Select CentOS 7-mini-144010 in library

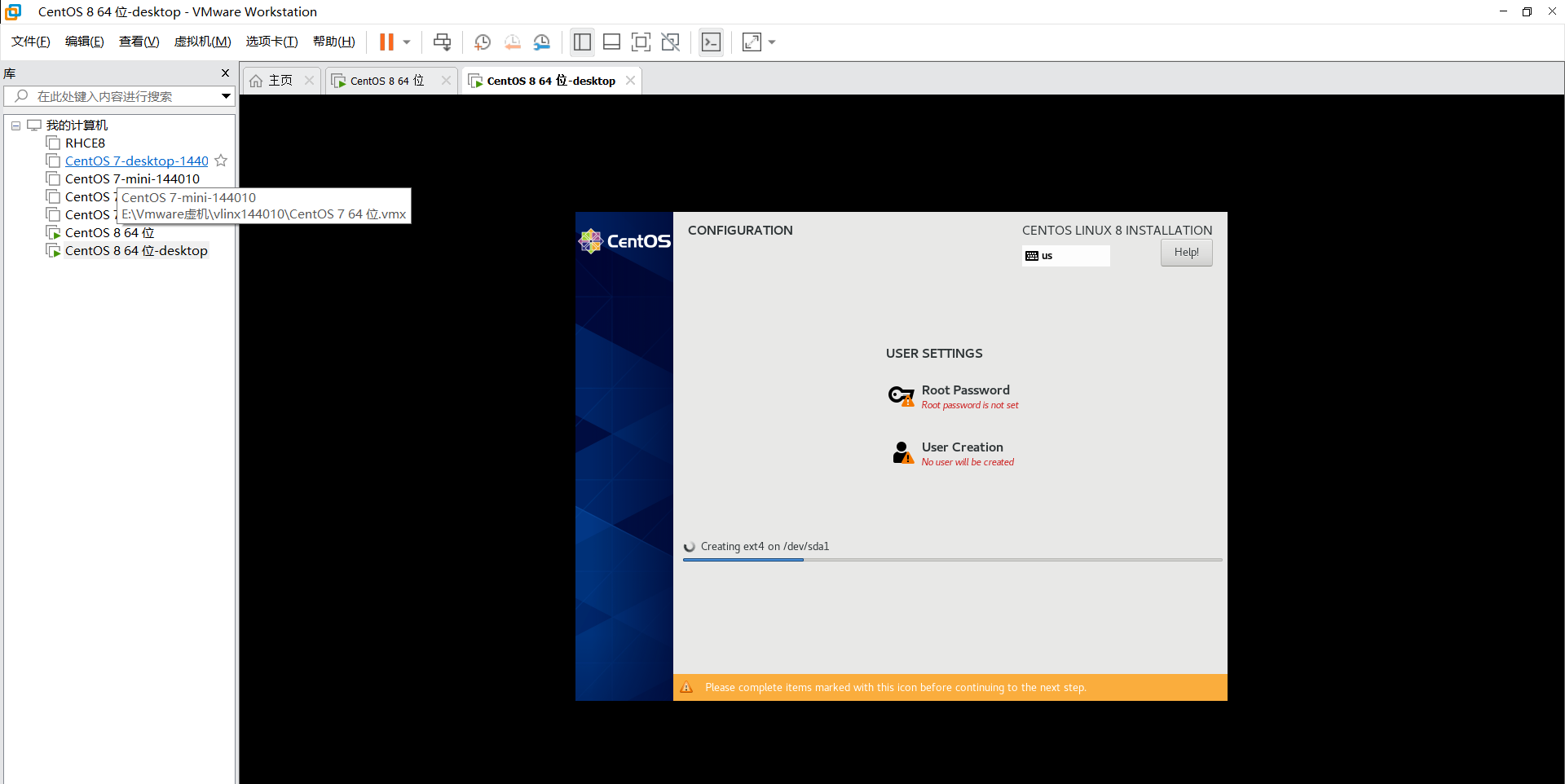tap(132, 179)
